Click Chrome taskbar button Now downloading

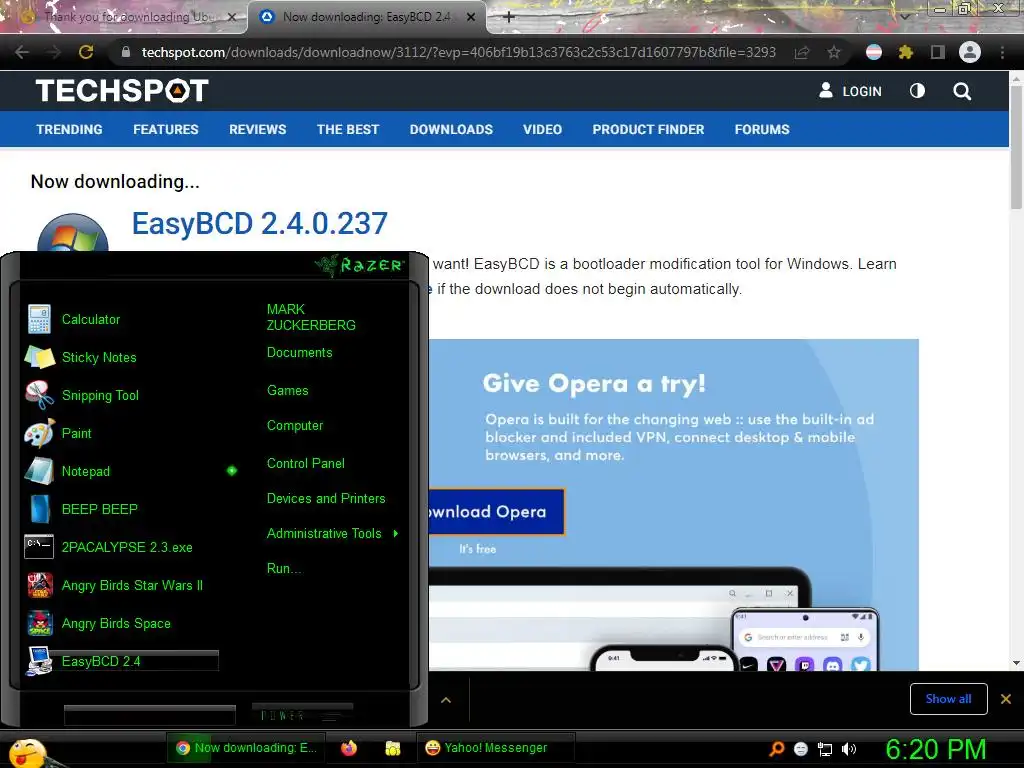point(247,748)
